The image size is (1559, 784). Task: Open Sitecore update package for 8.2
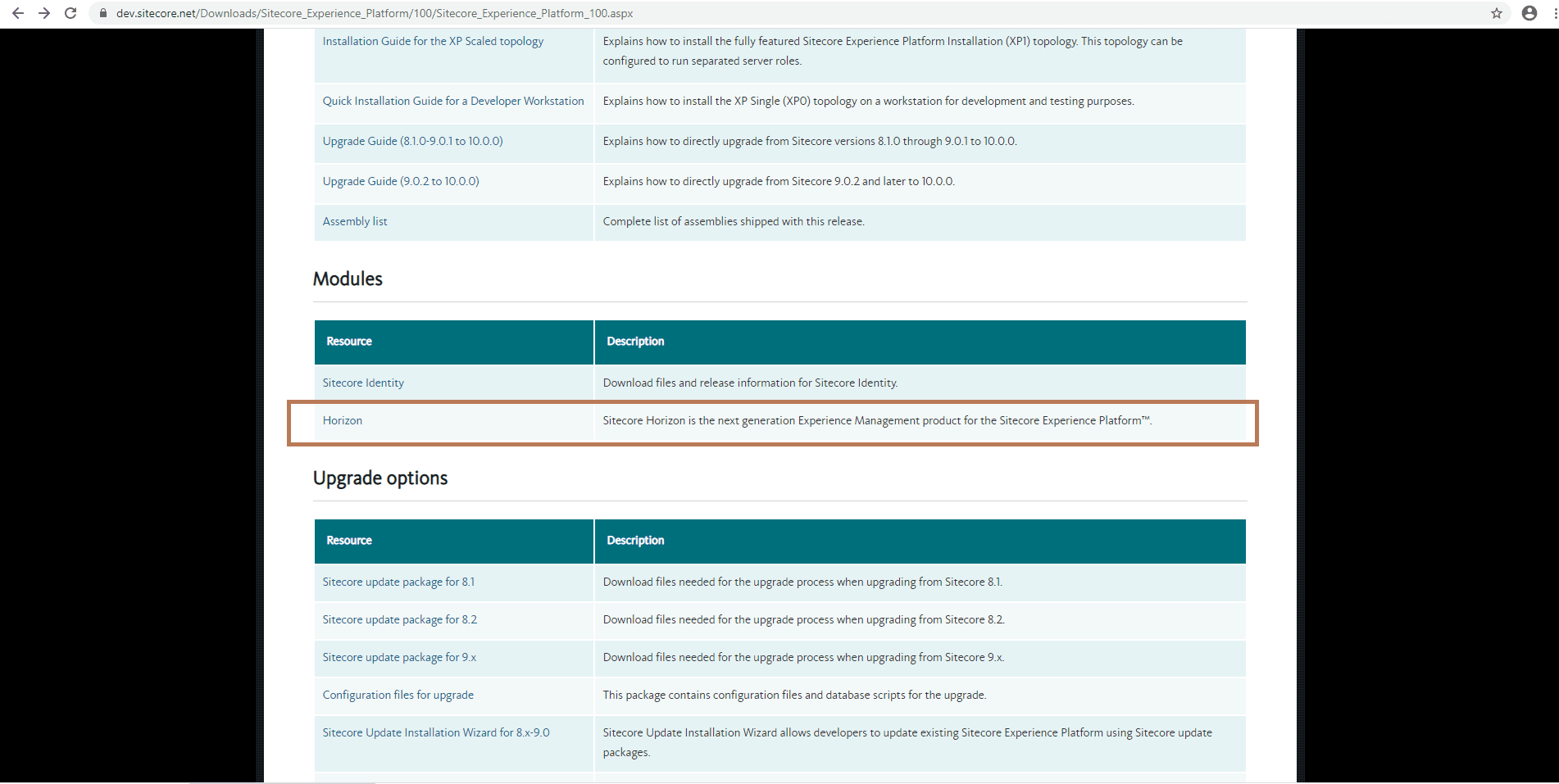[x=399, y=619]
